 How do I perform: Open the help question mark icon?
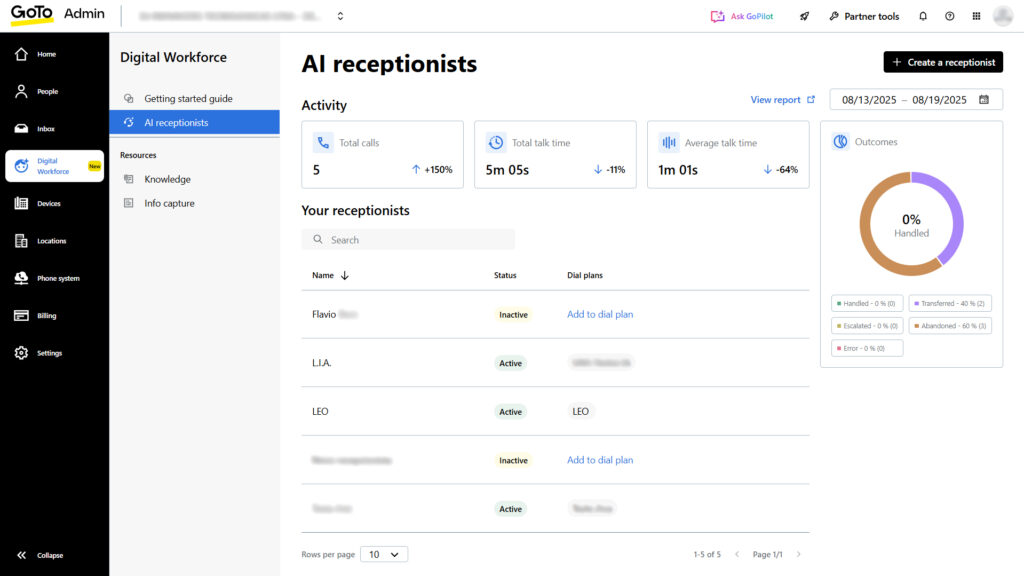pyautogui.click(x=950, y=16)
